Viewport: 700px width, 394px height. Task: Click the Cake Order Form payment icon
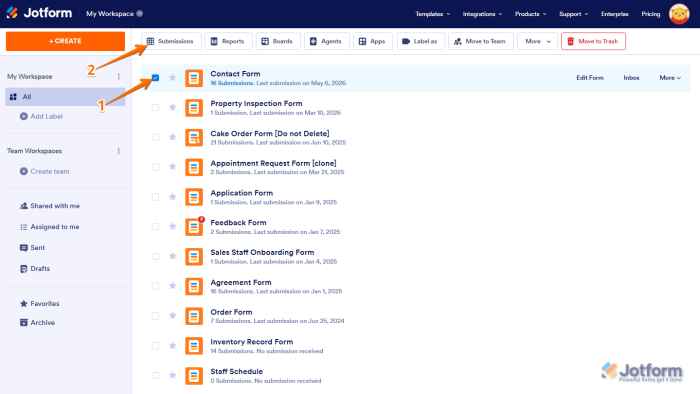pyautogui.click(x=194, y=137)
